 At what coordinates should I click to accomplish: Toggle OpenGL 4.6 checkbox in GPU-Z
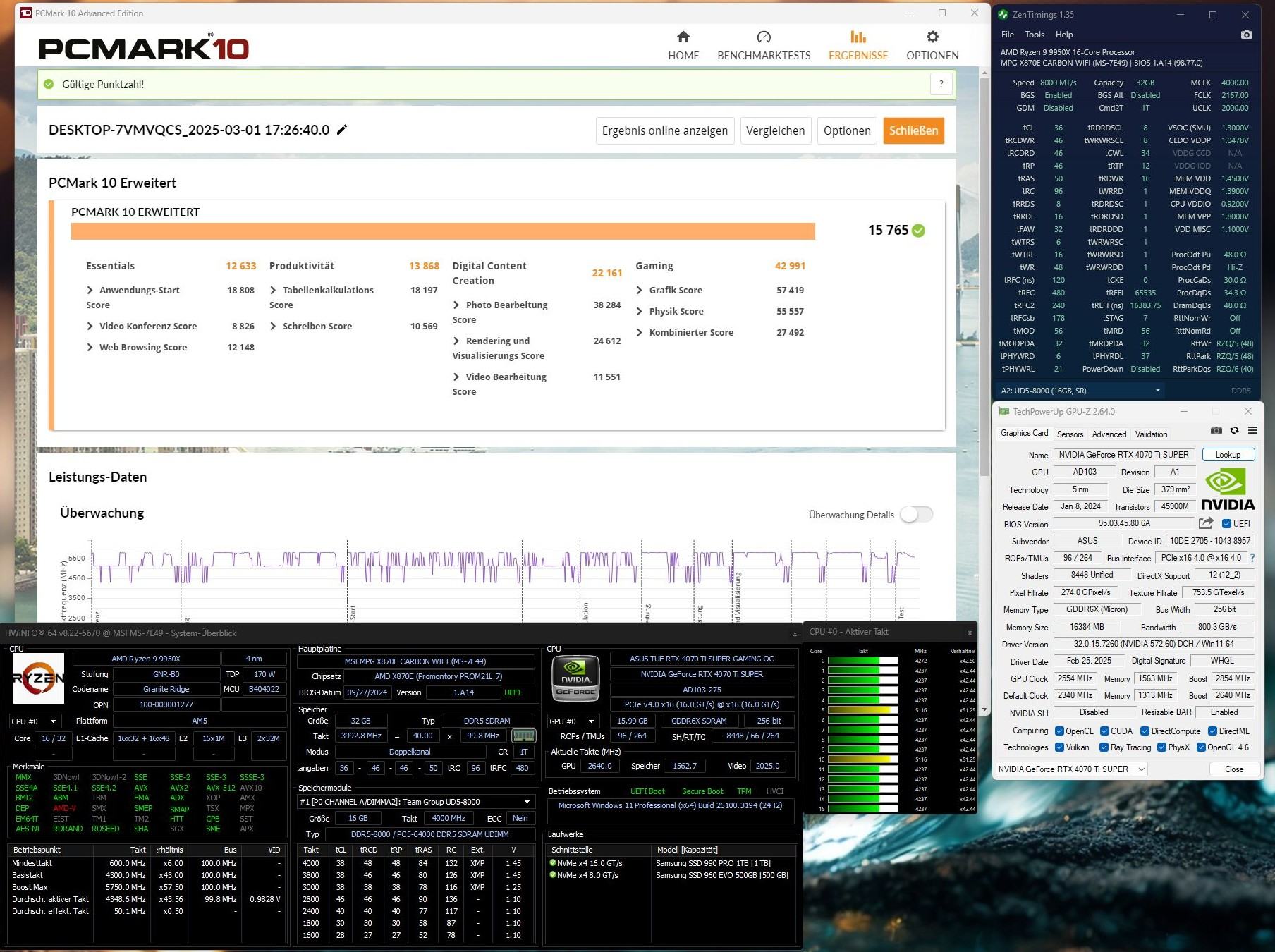pos(1201,747)
